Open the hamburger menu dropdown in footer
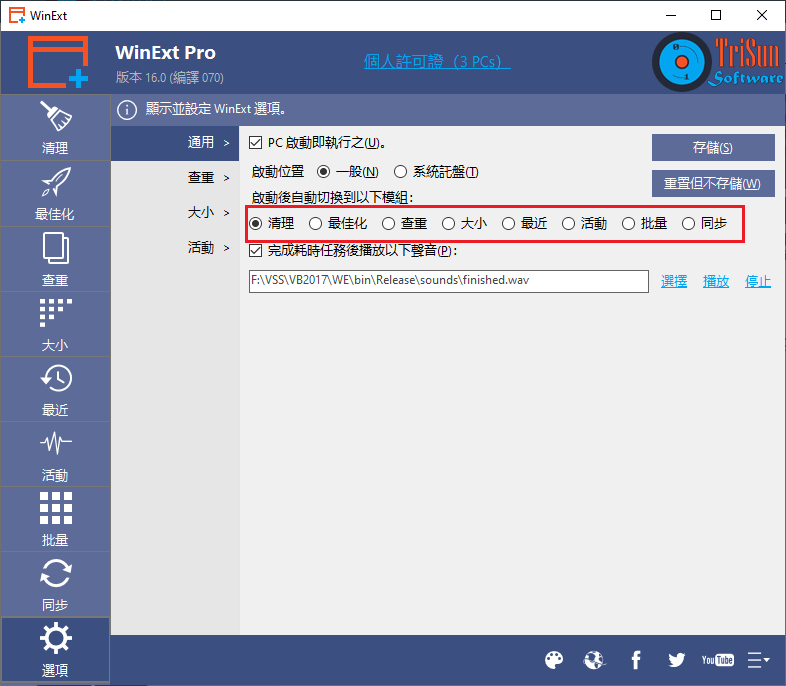The height and width of the screenshot is (686, 786). tap(758, 660)
